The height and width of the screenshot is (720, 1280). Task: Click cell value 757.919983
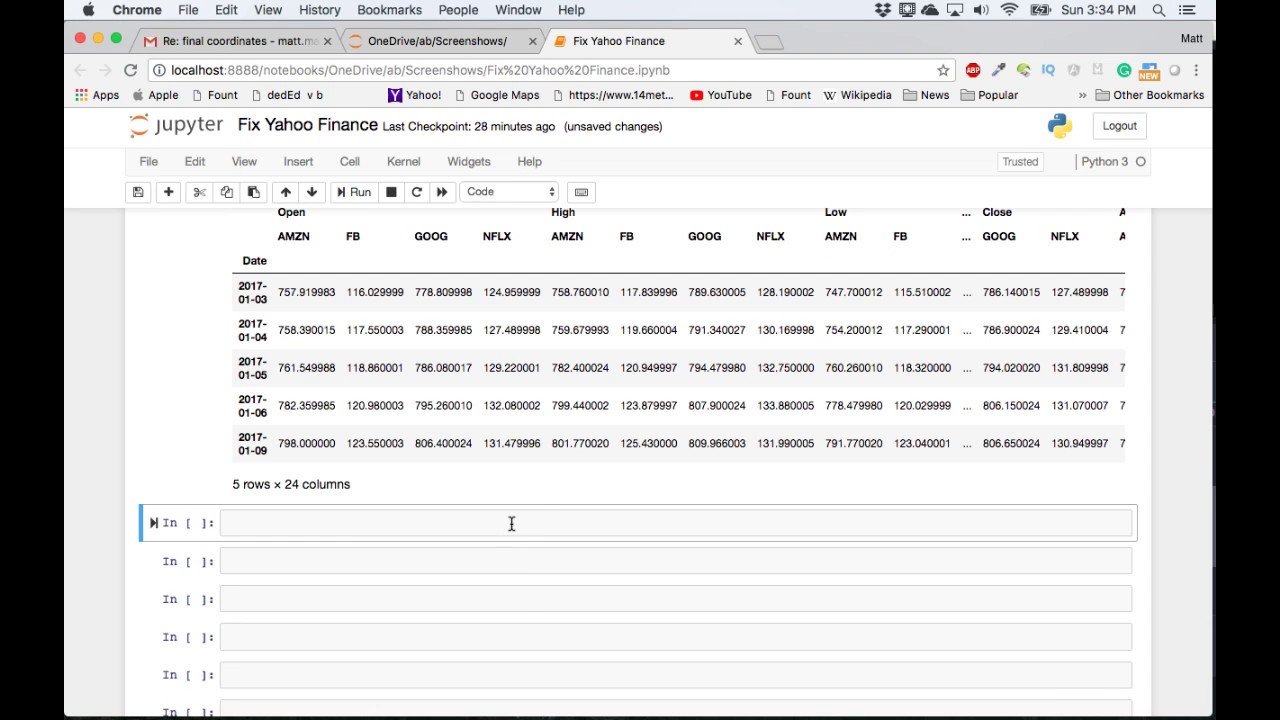306,292
